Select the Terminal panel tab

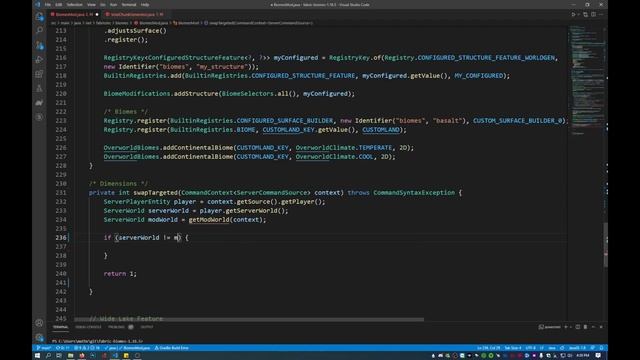click(x=60, y=327)
